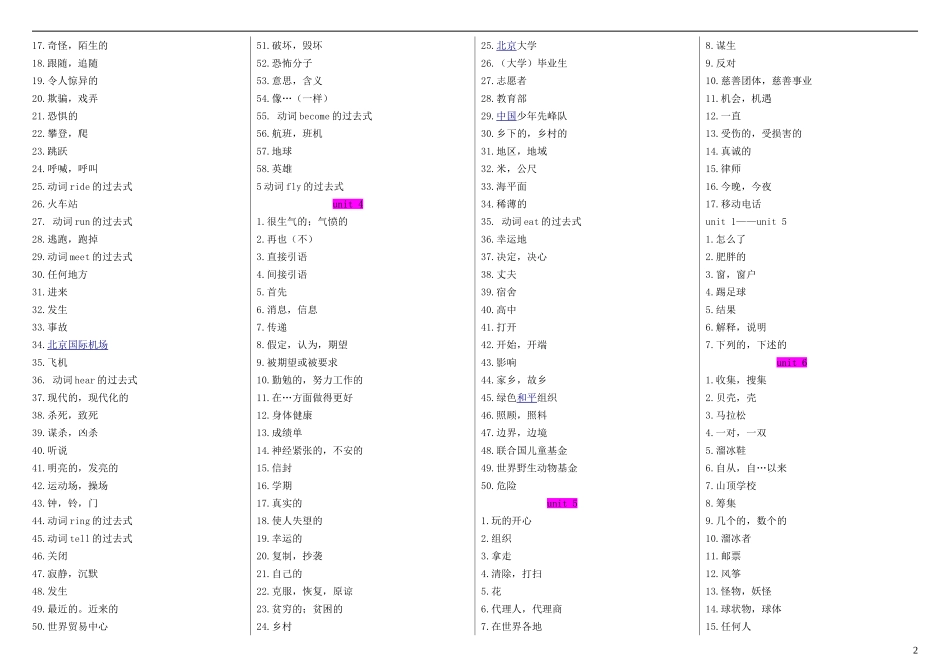Image resolution: width=950 pixels, height=672 pixels.
Task: Click line '5动词fly的过去式'
Action: tap(300, 187)
